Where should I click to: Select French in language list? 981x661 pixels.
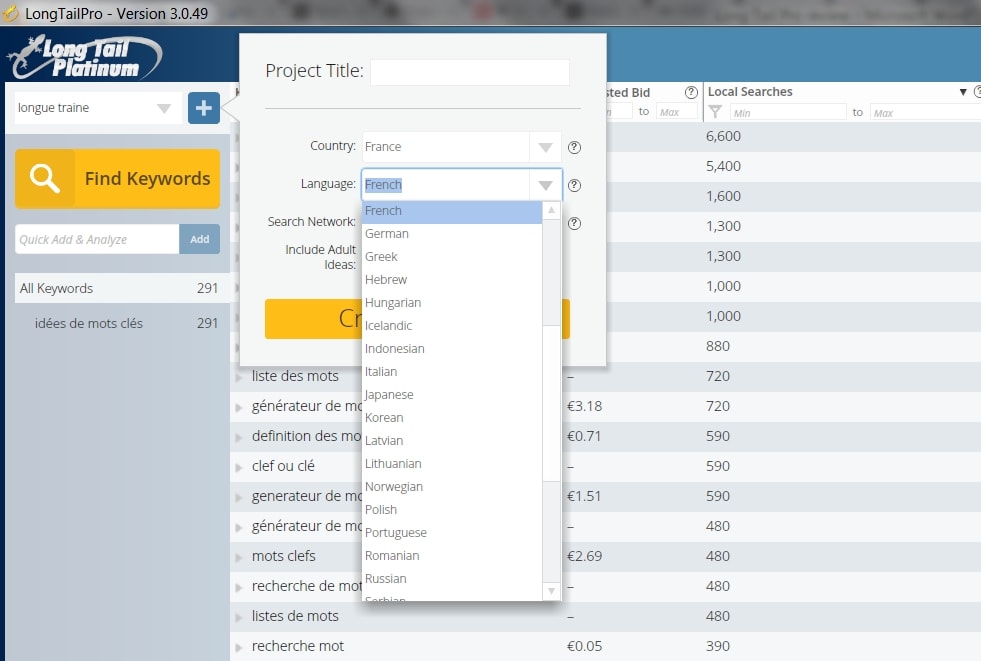452,211
